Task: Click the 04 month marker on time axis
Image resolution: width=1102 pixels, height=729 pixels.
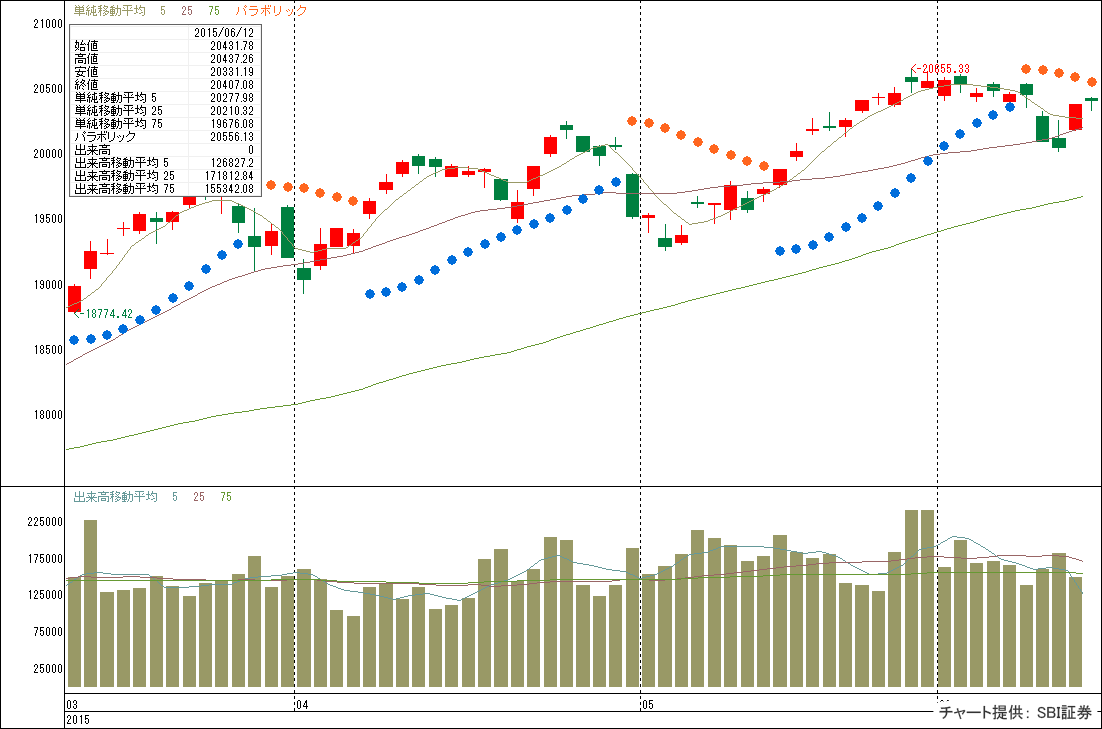Action: click(x=303, y=704)
